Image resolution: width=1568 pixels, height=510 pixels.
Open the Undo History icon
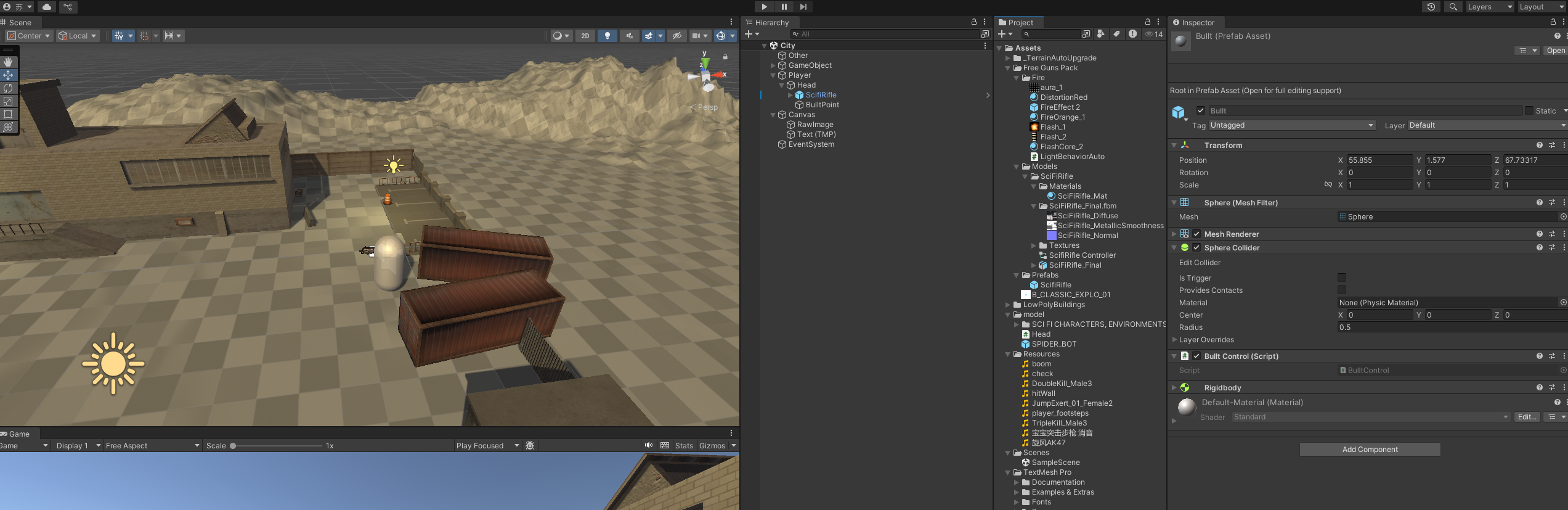click(x=1431, y=7)
